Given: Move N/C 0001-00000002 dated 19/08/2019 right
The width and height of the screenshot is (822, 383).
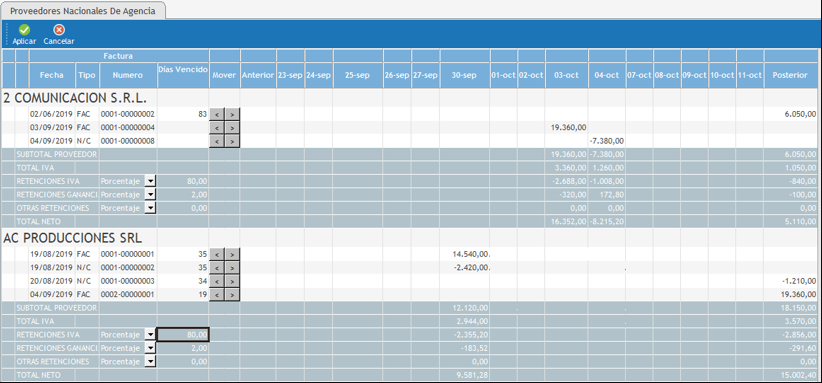Looking at the screenshot, I should pos(232,268).
